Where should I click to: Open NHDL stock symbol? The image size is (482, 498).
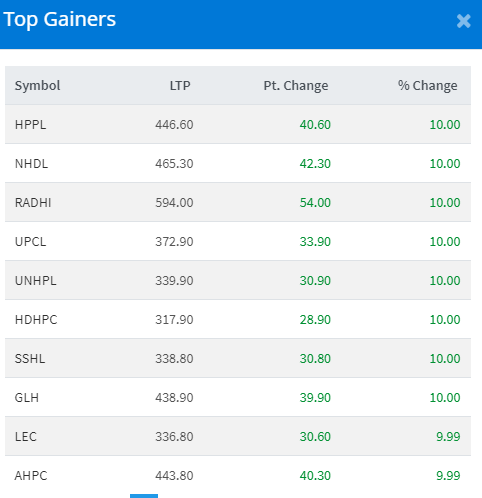[x=31, y=164]
